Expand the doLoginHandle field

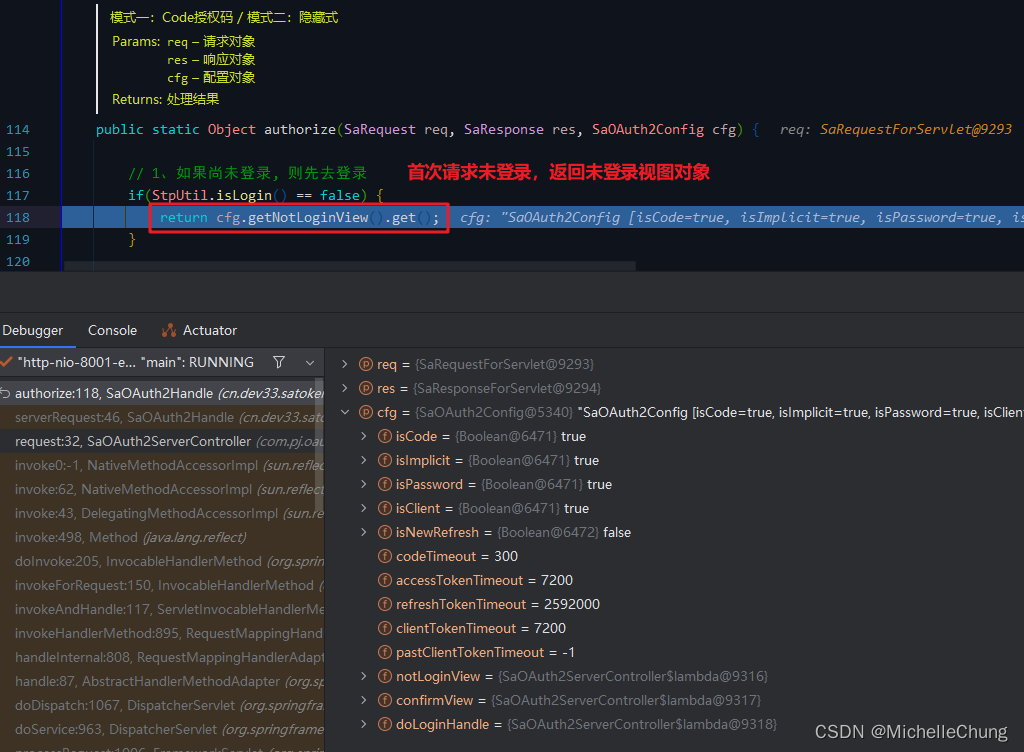364,724
